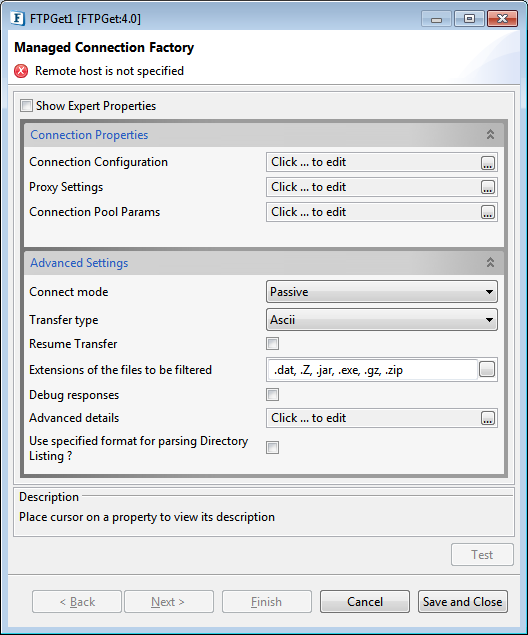
Task: Collapse Connection Properties using double chevron
Action: click(490, 134)
